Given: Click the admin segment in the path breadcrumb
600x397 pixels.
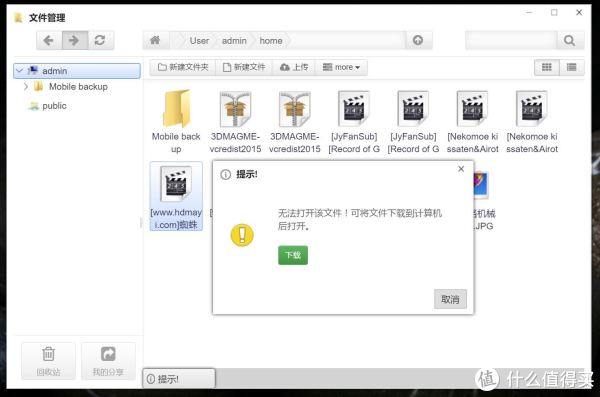Looking at the screenshot, I should 234,41.
